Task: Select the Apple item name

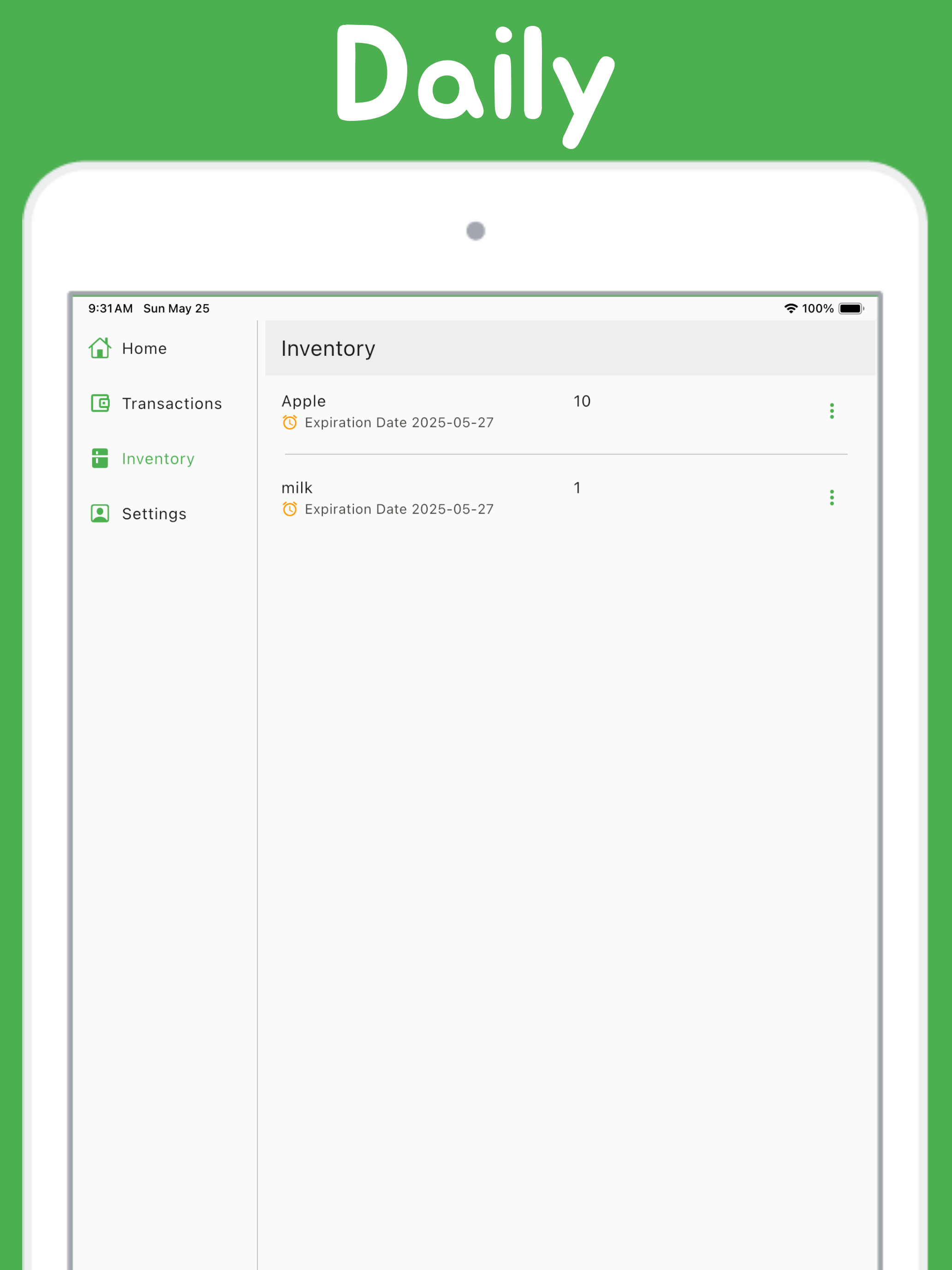Action: pos(303,401)
